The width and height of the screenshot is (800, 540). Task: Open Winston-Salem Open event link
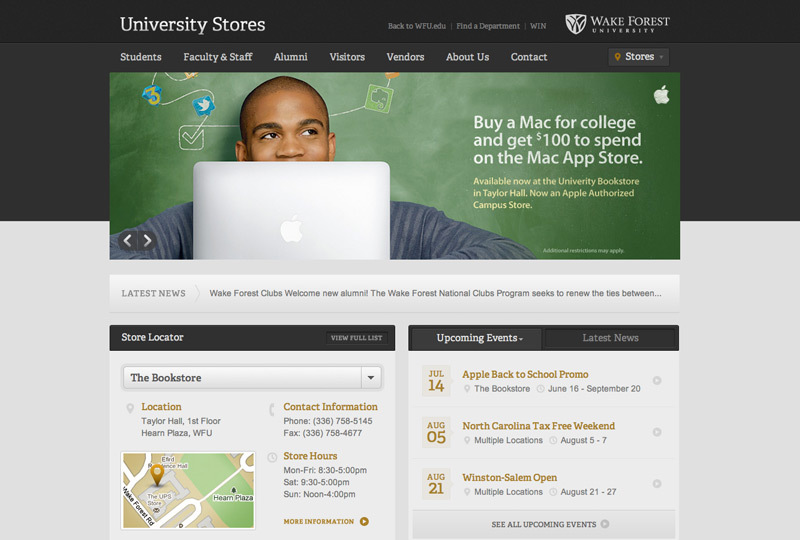point(509,477)
